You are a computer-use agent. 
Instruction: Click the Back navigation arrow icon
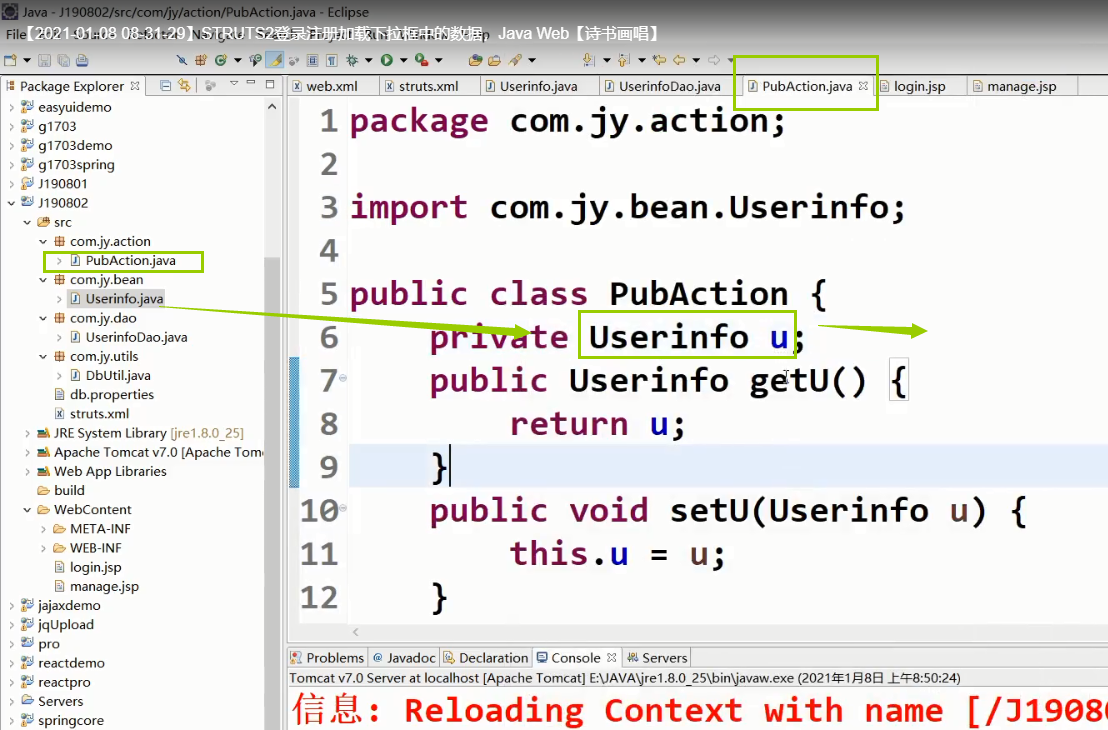coord(679,60)
